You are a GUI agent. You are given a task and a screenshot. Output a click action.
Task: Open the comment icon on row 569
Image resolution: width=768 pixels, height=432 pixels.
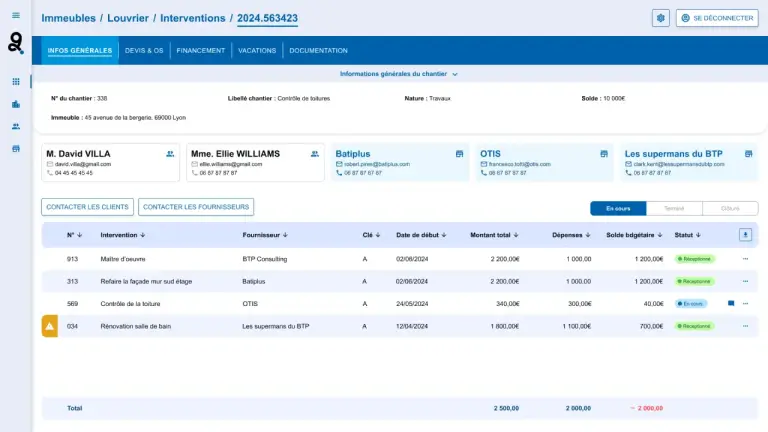click(731, 304)
